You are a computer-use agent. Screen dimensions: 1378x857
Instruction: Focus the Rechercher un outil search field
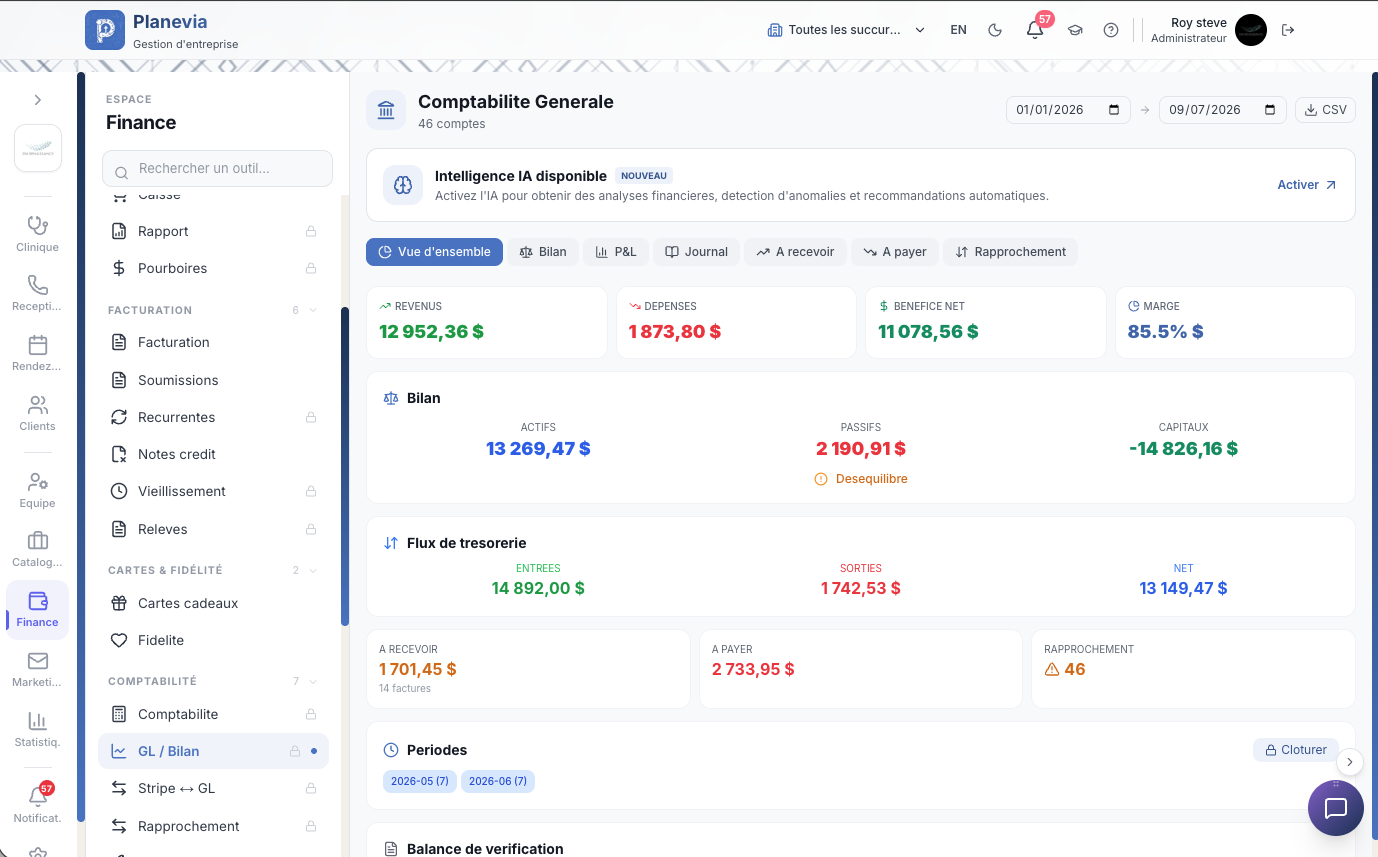217,169
